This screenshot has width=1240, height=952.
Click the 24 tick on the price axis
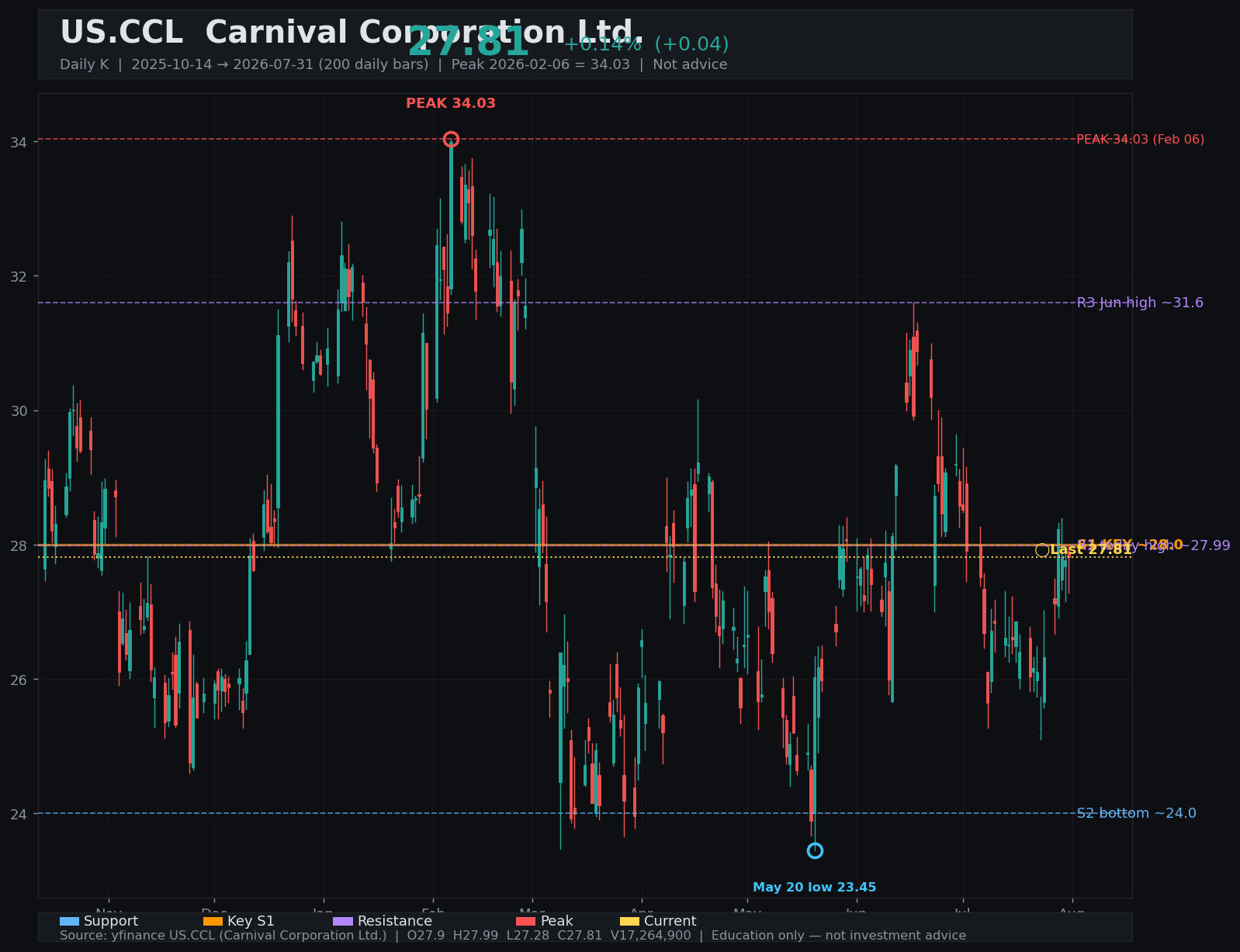(19, 814)
